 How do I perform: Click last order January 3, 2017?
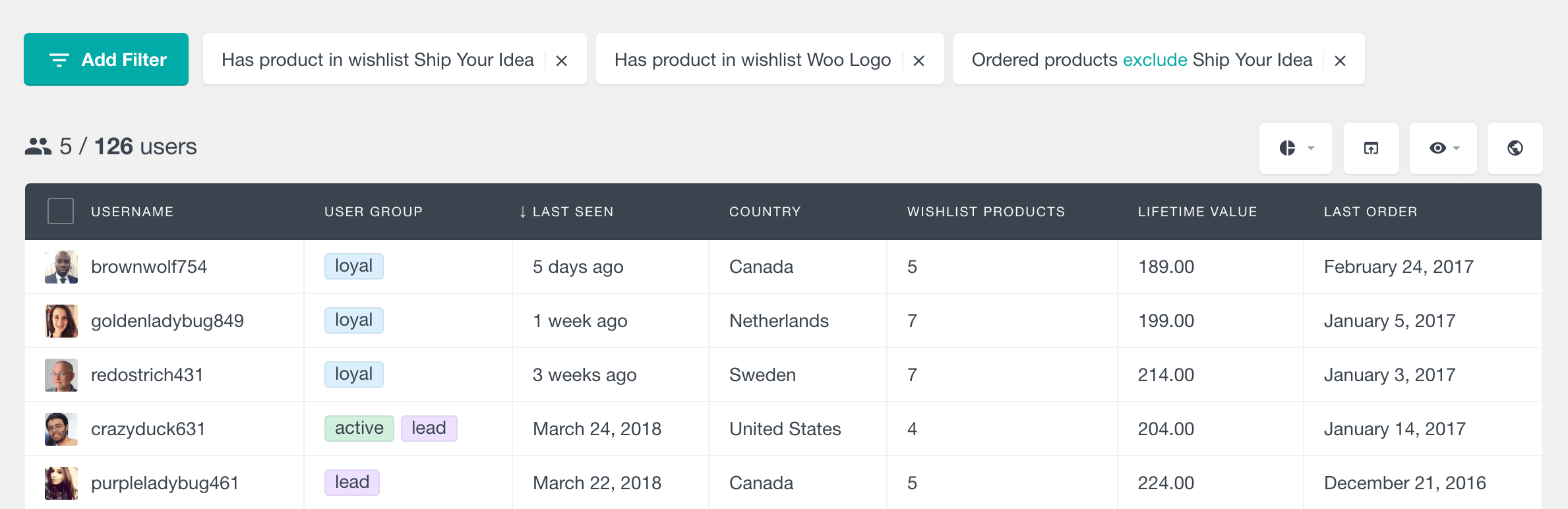pyautogui.click(x=1389, y=375)
